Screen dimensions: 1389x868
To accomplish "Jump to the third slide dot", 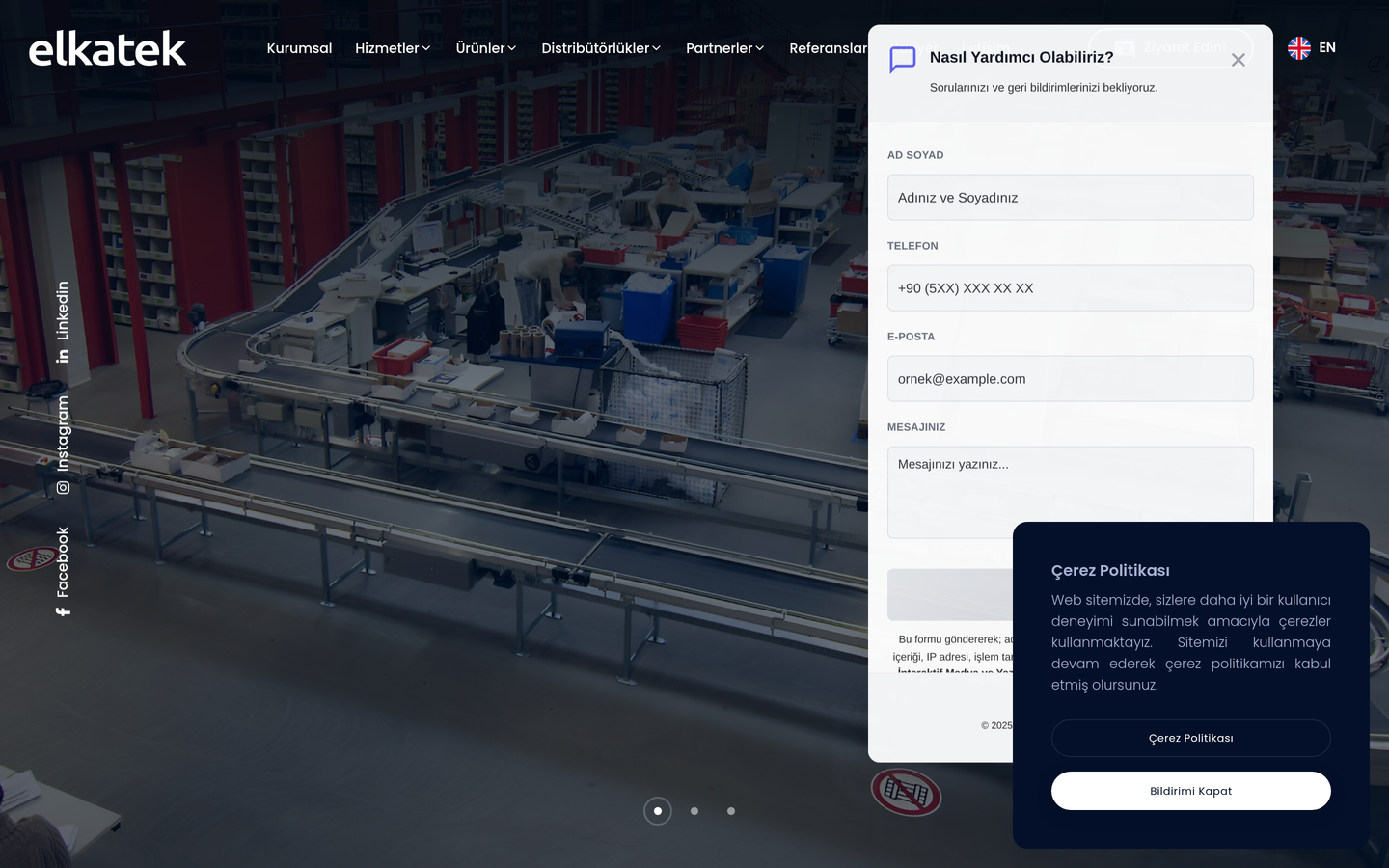I will tap(731, 811).
